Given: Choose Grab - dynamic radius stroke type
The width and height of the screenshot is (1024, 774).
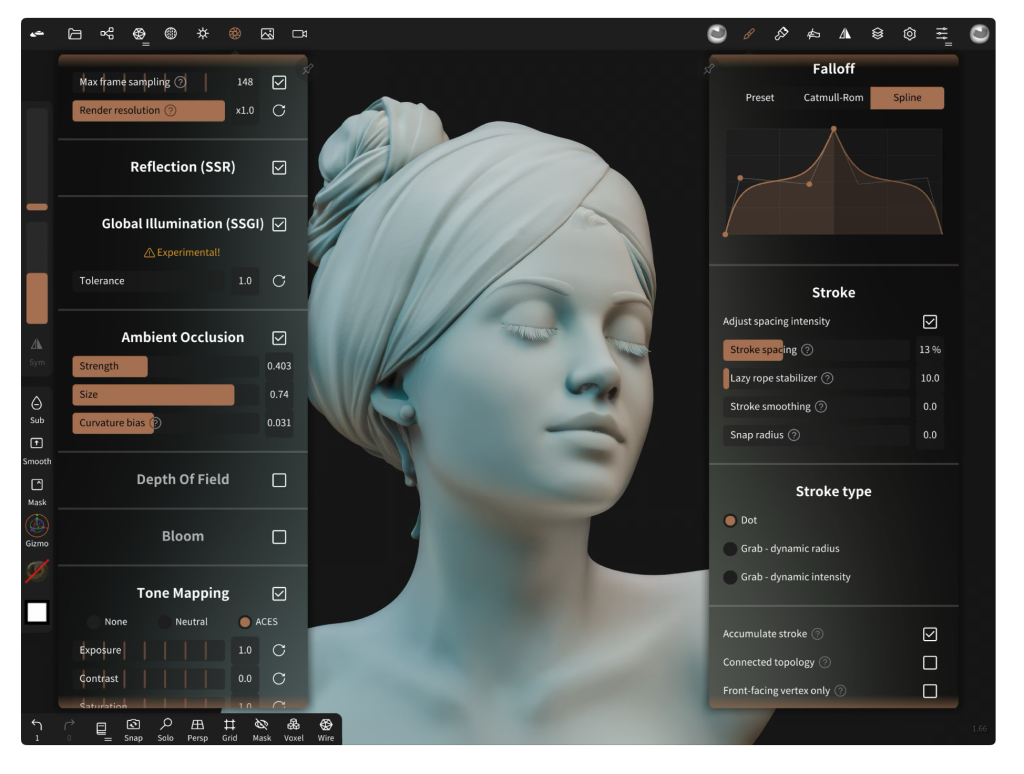Looking at the screenshot, I should click(x=730, y=549).
